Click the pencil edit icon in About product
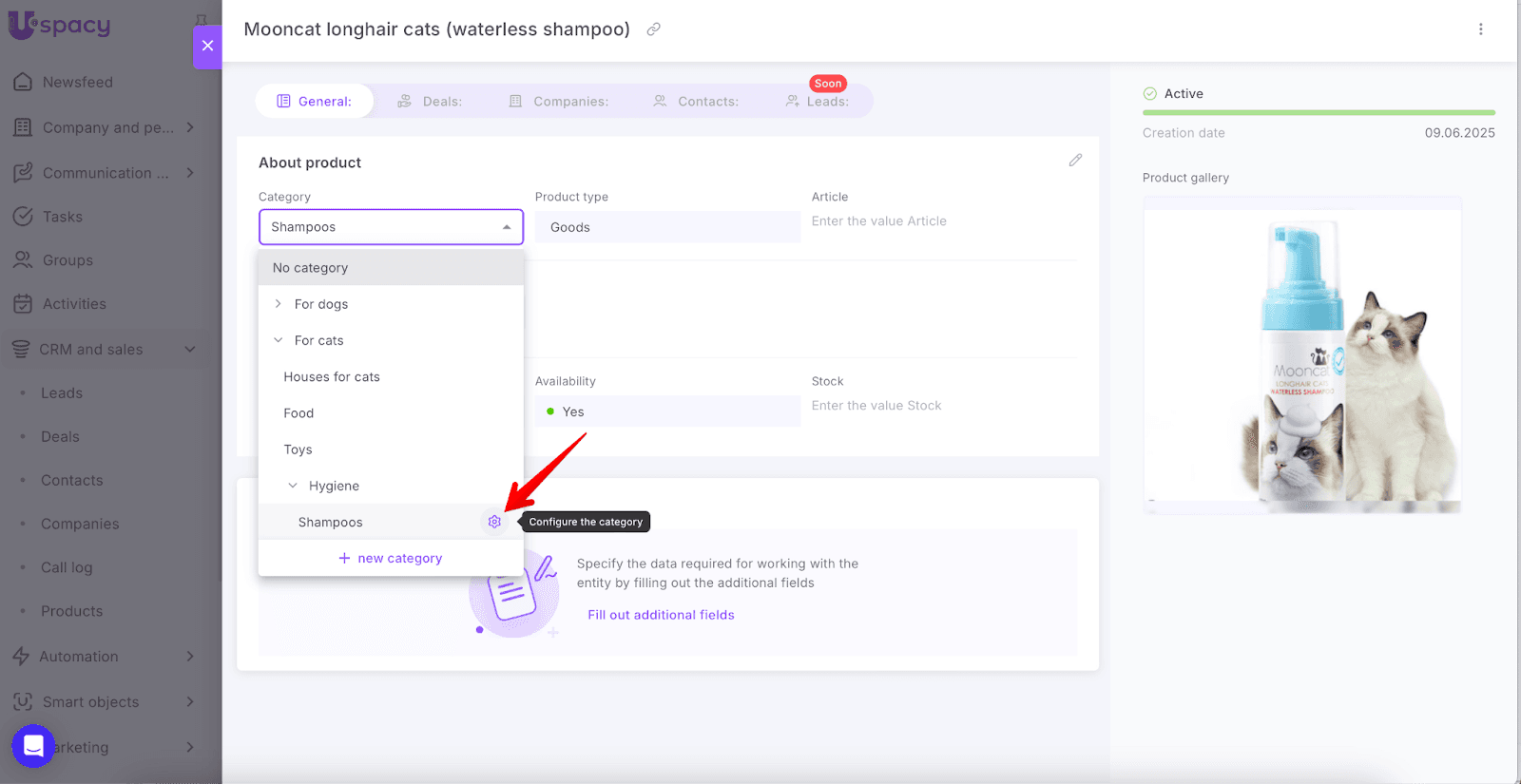 point(1075,161)
